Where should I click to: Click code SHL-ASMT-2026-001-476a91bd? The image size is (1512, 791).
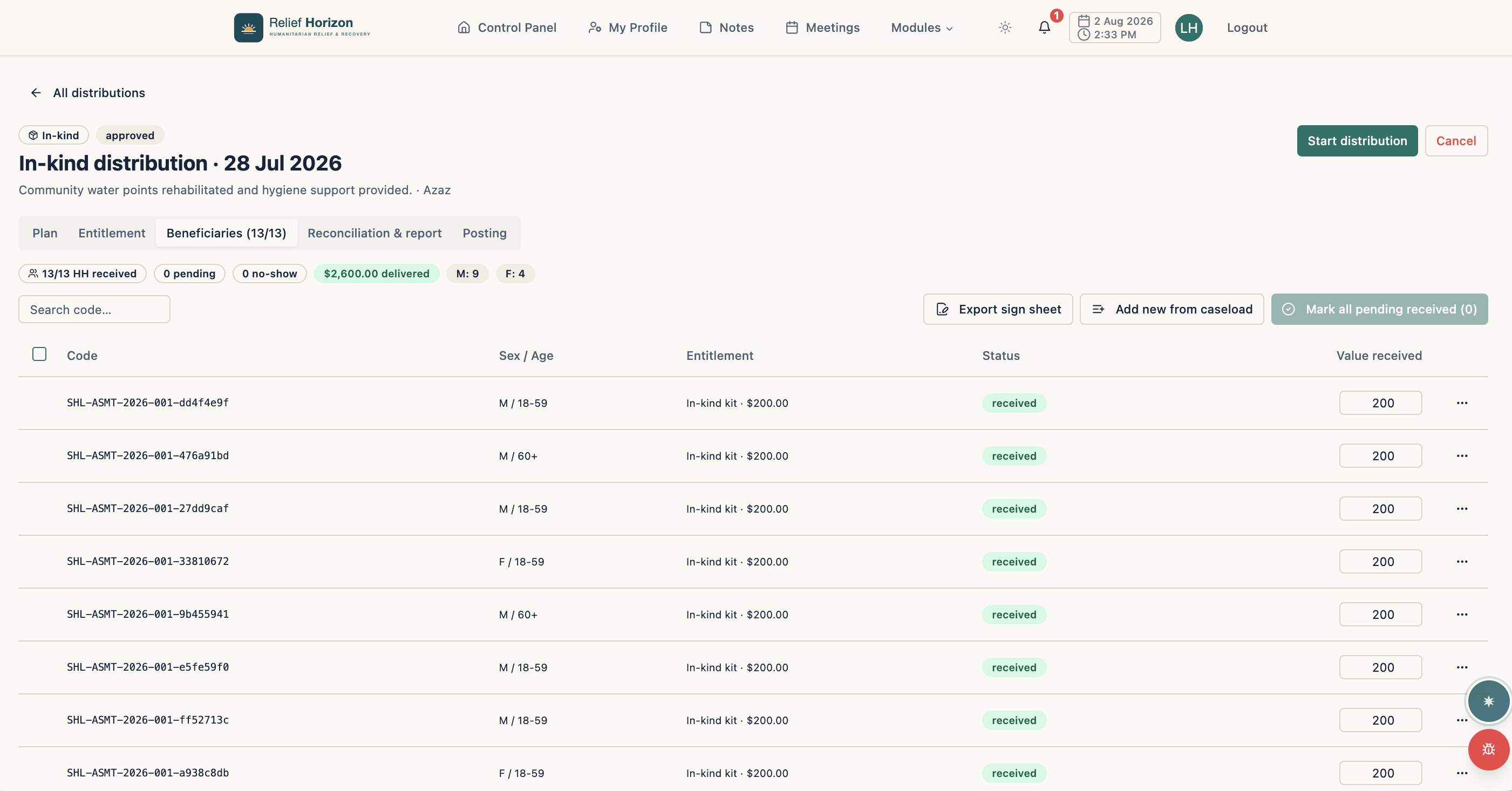coord(148,455)
